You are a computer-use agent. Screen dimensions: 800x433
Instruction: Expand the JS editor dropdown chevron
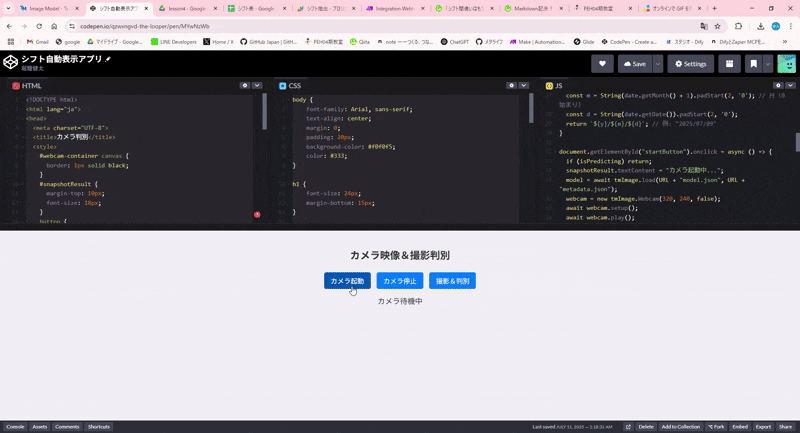pyautogui.click(x=790, y=85)
